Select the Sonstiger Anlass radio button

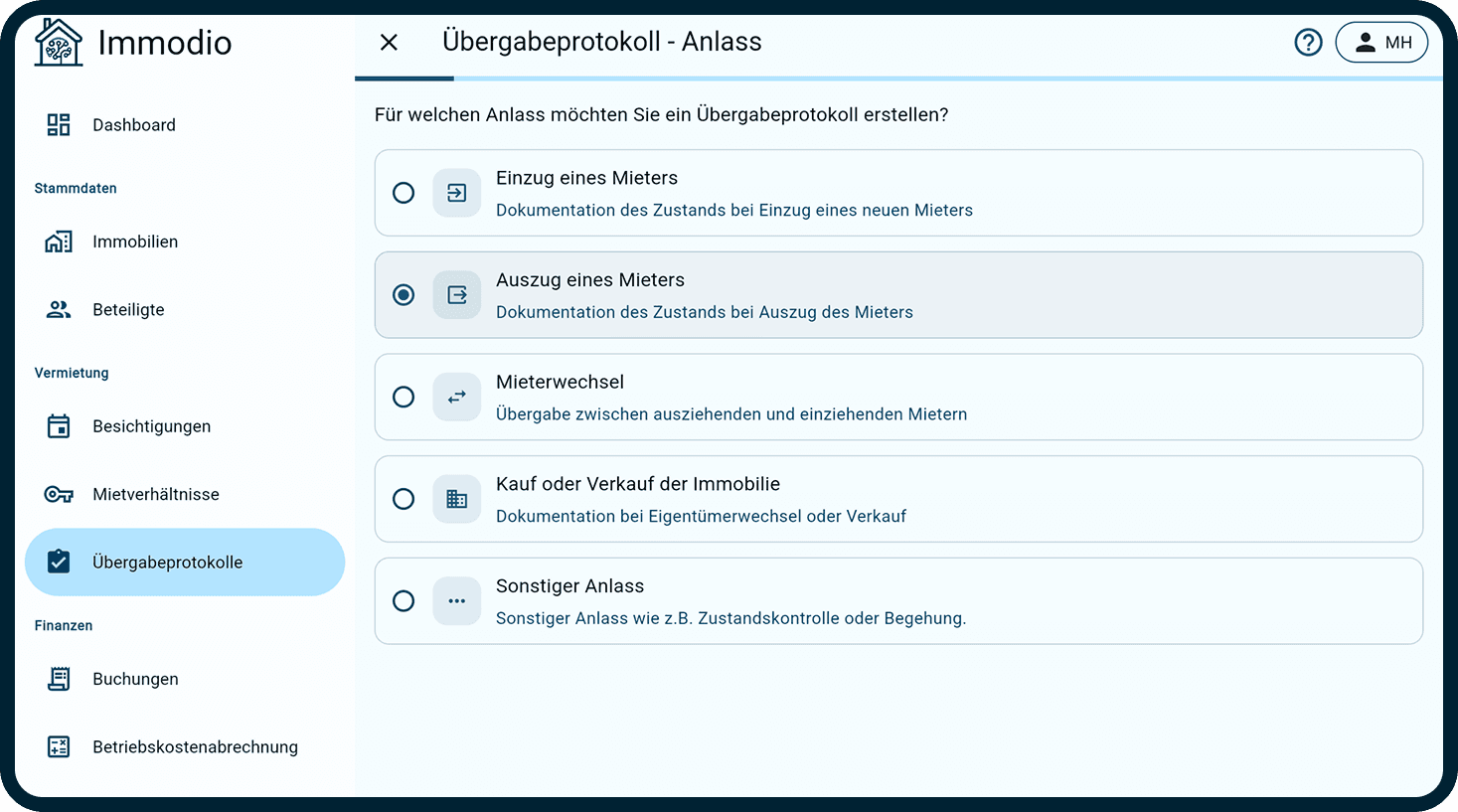pyautogui.click(x=404, y=601)
